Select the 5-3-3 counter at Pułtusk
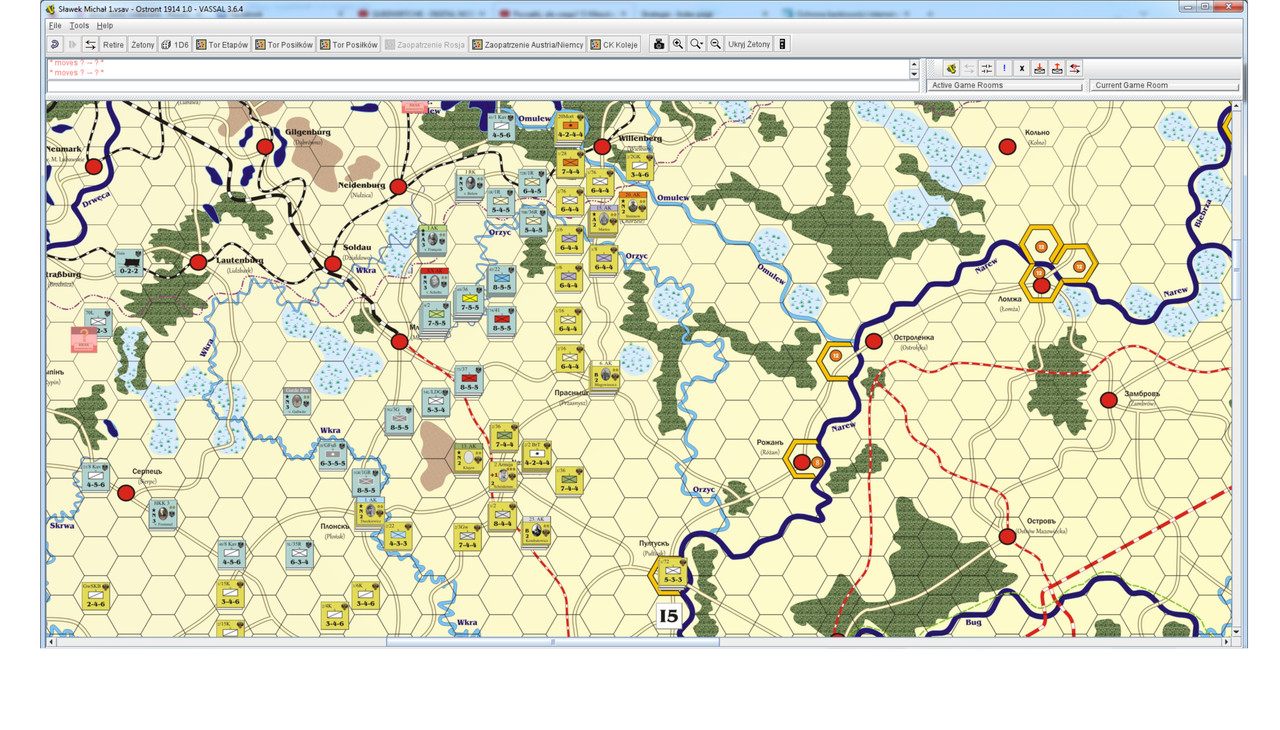 (x=672, y=572)
